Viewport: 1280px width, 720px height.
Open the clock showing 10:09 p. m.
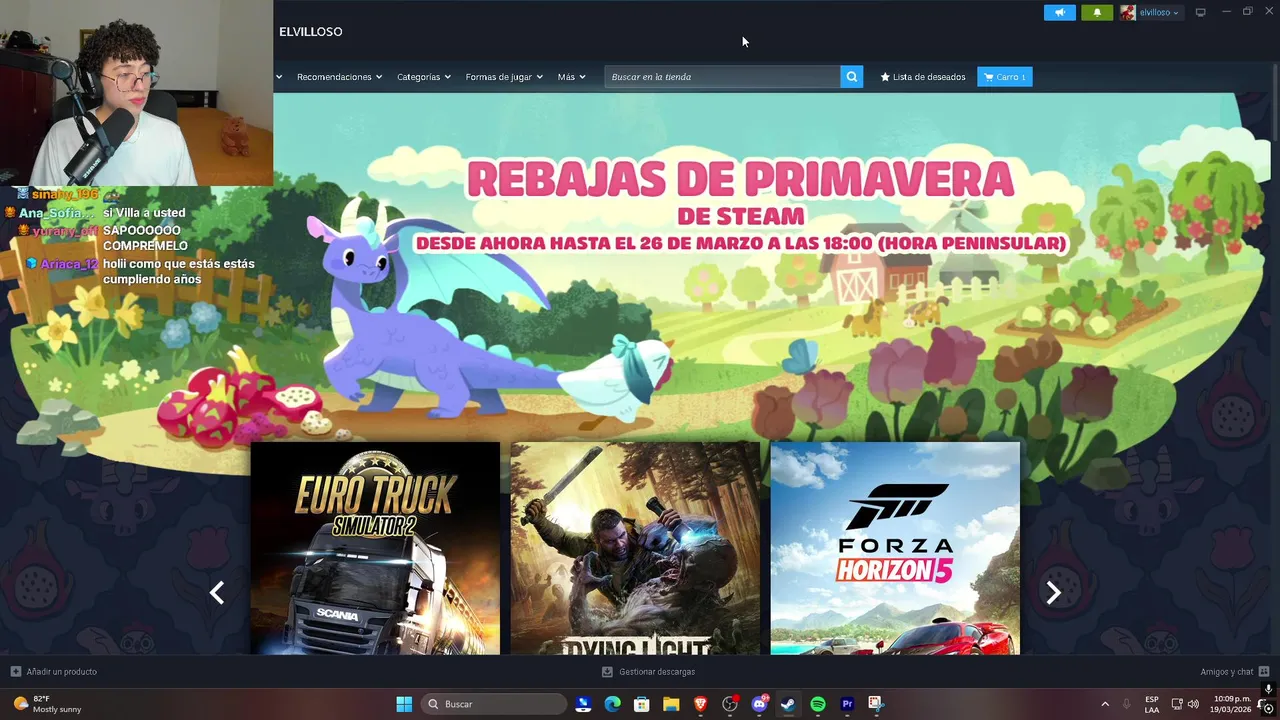[x=1232, y=704]
